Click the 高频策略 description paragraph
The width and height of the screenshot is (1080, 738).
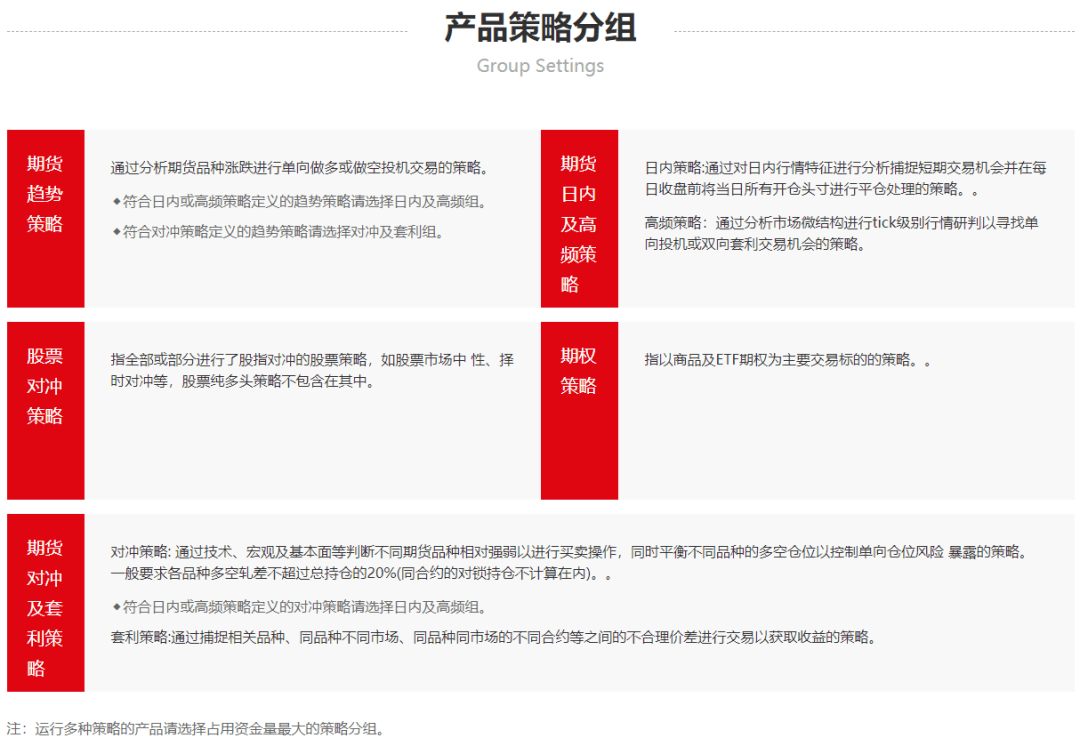(842, 234)
